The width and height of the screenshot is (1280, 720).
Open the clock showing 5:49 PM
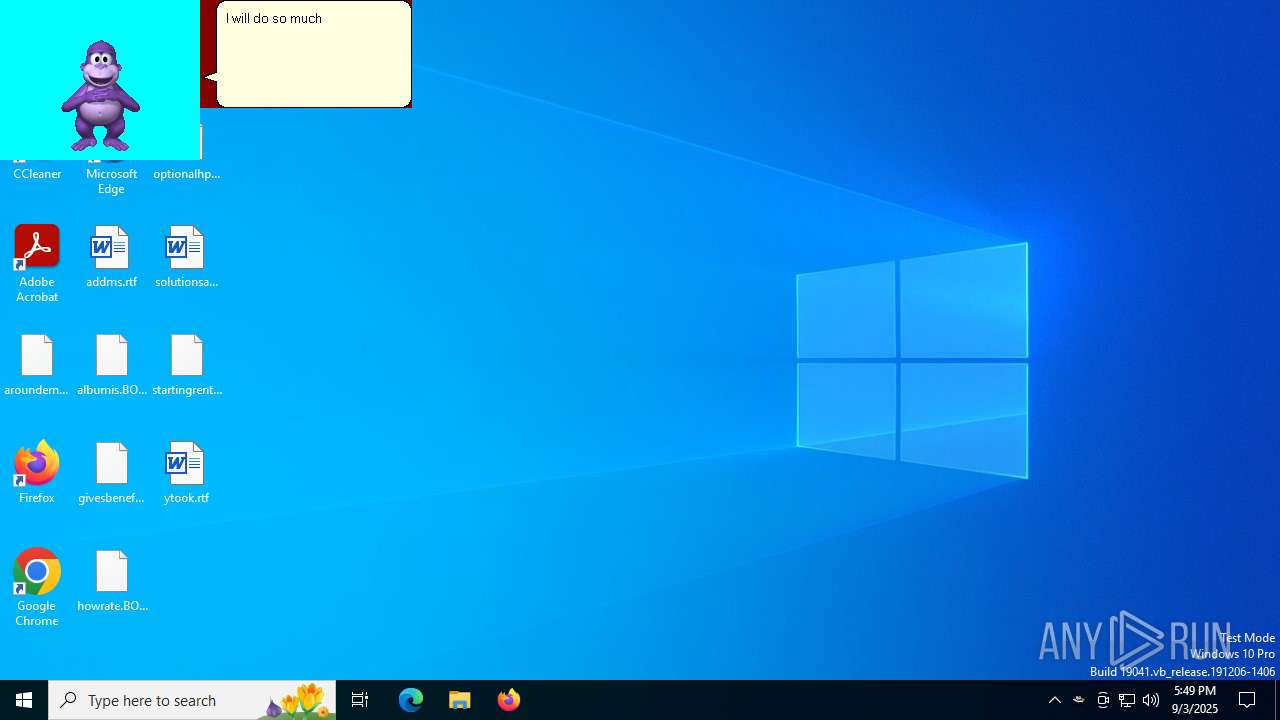pyautogui.click(x=1195, y=700)
